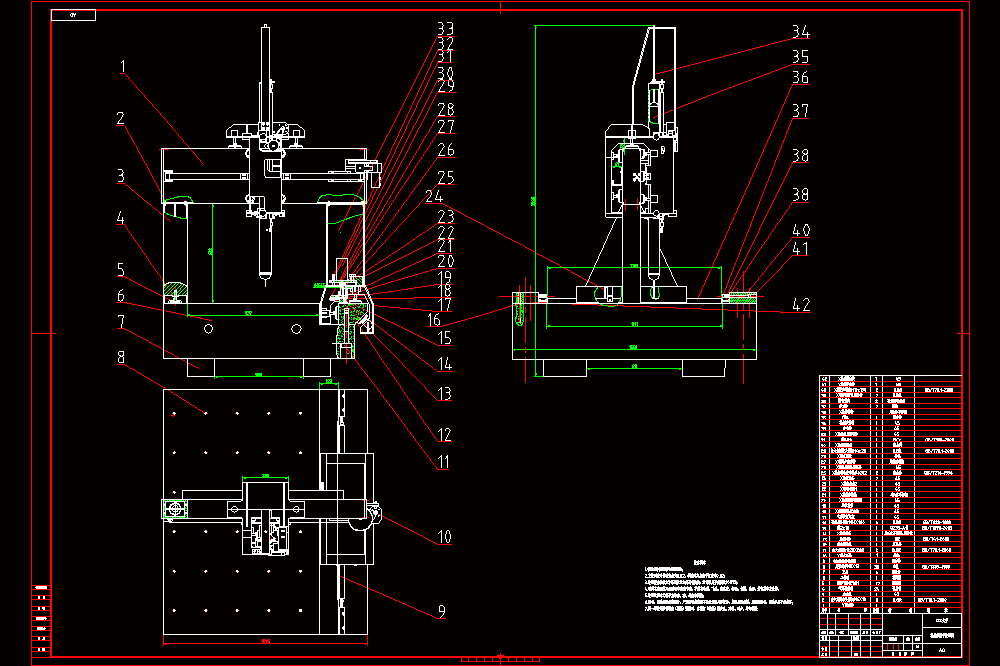Screen dimensions: 1000x666
Task: Select callout label 17
Action: point(445,305)
